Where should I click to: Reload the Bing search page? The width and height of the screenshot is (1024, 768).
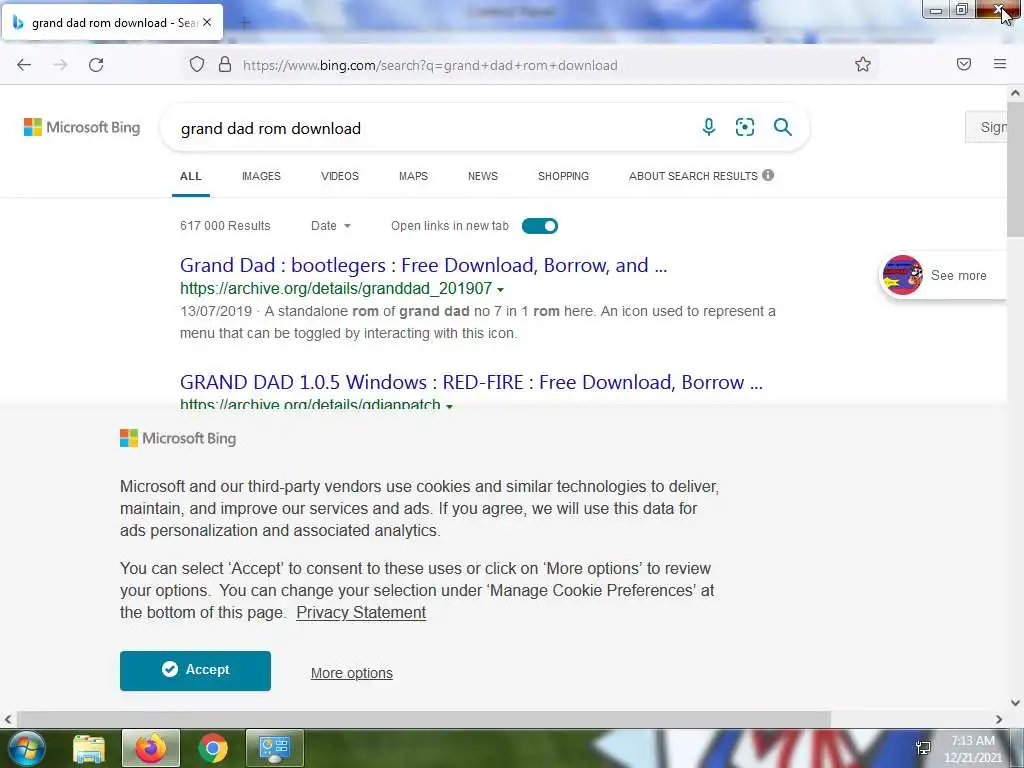96,65
